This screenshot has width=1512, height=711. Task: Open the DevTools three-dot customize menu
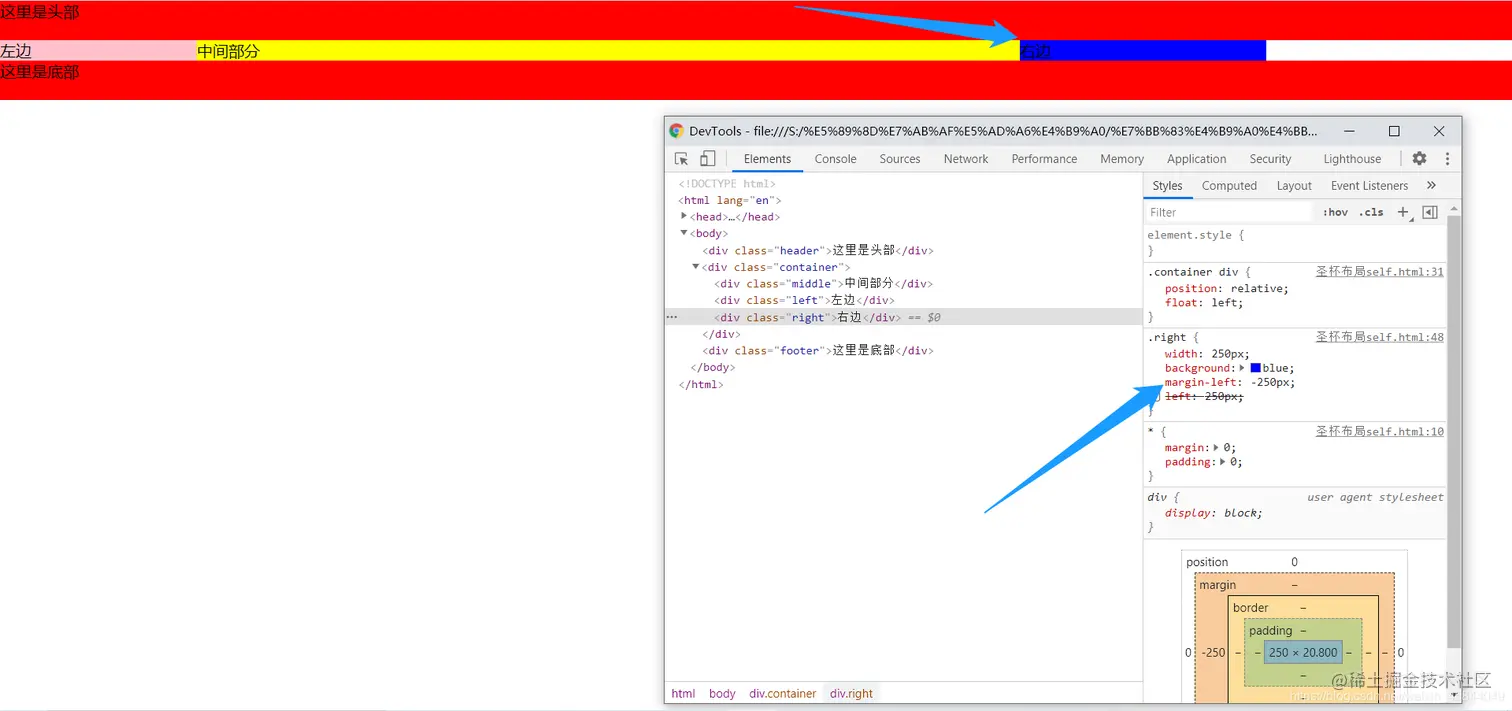coord(1446,159)
